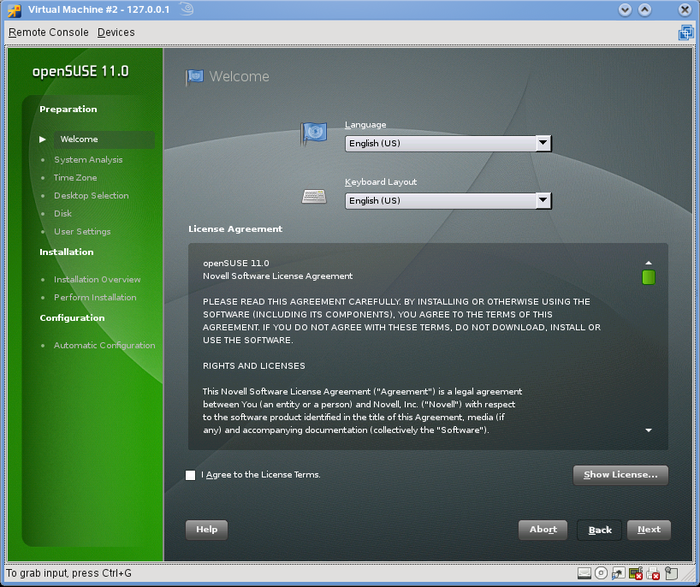Open the Remote Console menu

(48, 33)
